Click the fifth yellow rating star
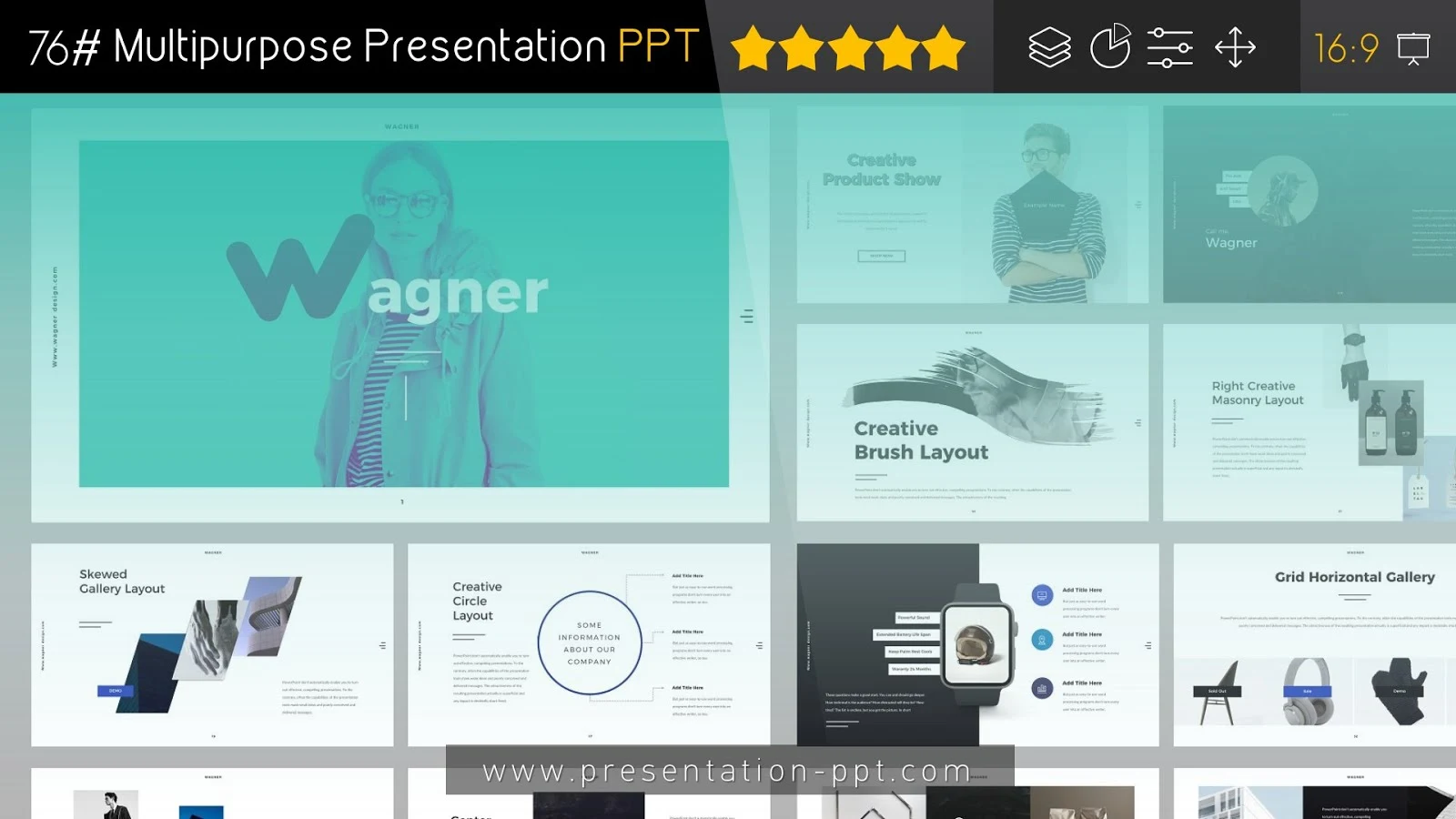 (944, 48)
